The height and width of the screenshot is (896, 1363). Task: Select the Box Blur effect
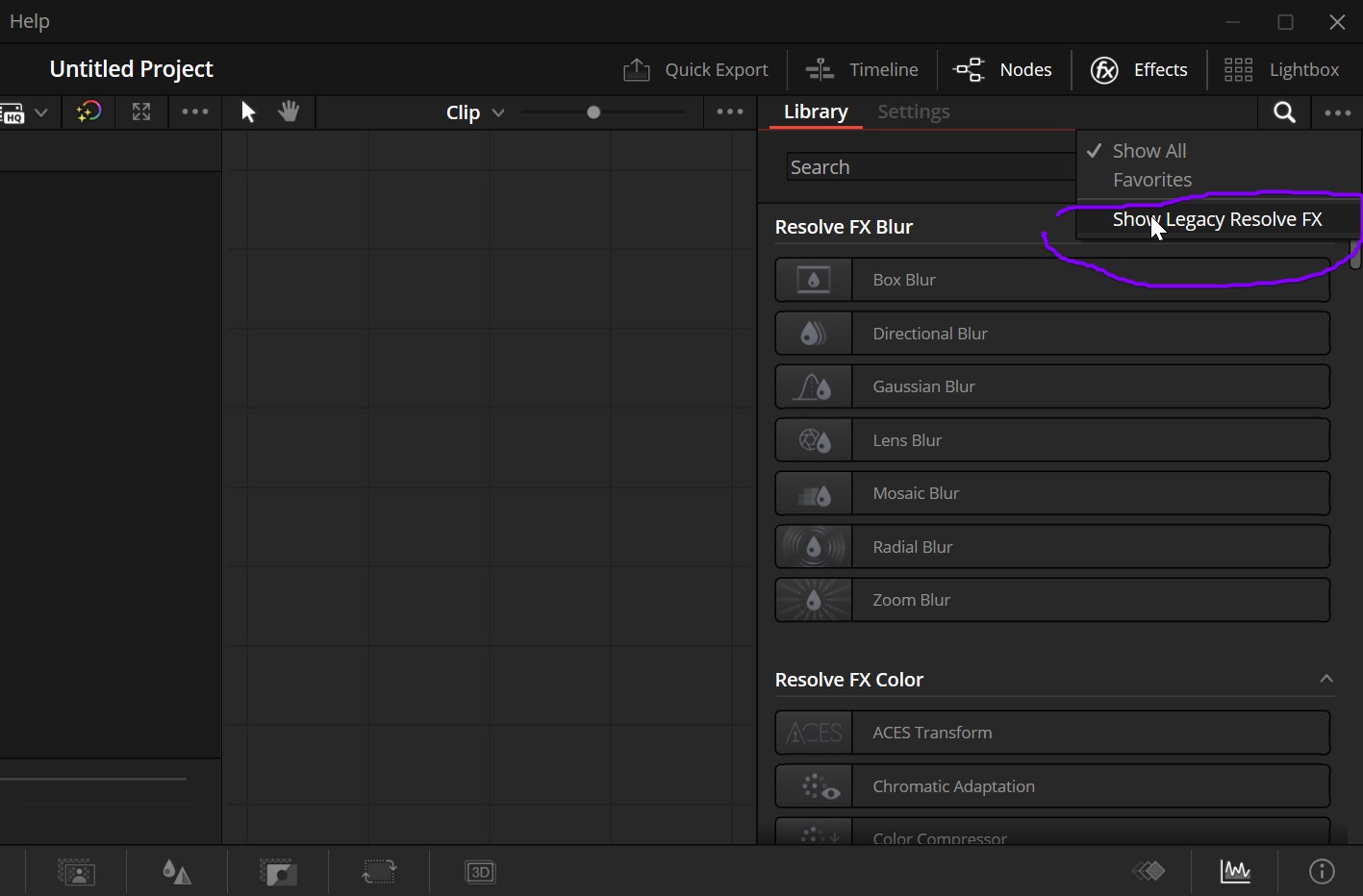click(1052, 280)
